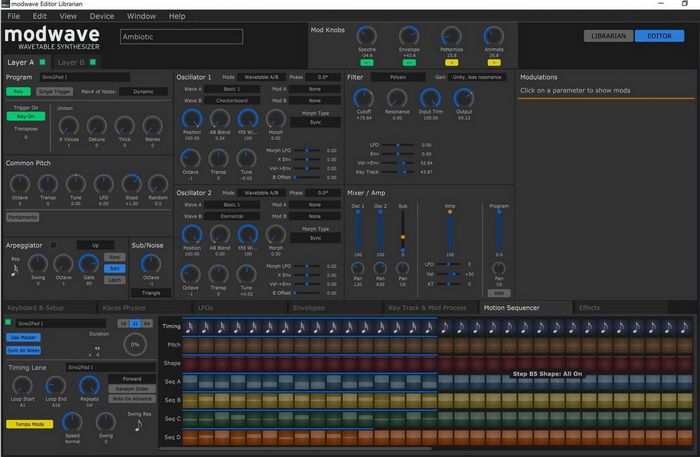Click the Common Pitch Slope knob
Viewport: 700px width, 457px height.
132,183
